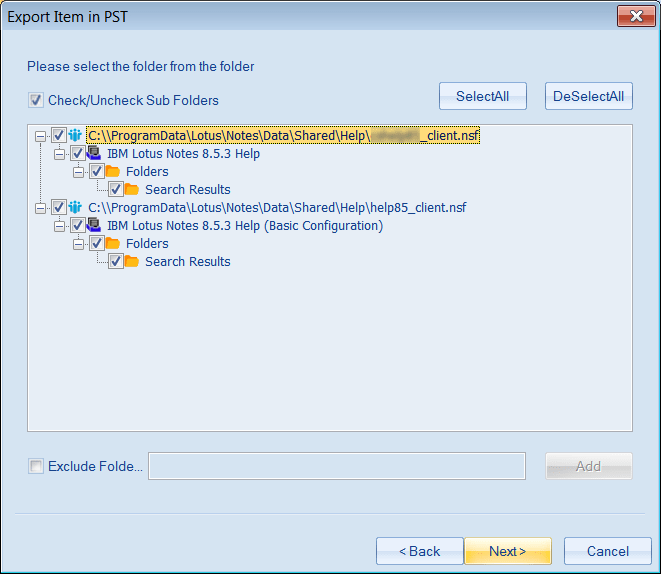Click folder icon of Folders under Basic Configuration
Image resolution: width=661 pixels, height=574 pixels.
tap(113, 244)
